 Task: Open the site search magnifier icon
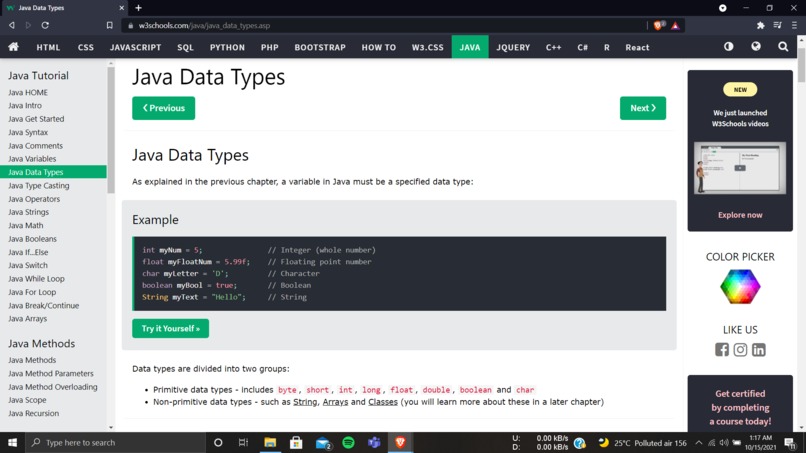click(x=783, y=47)
